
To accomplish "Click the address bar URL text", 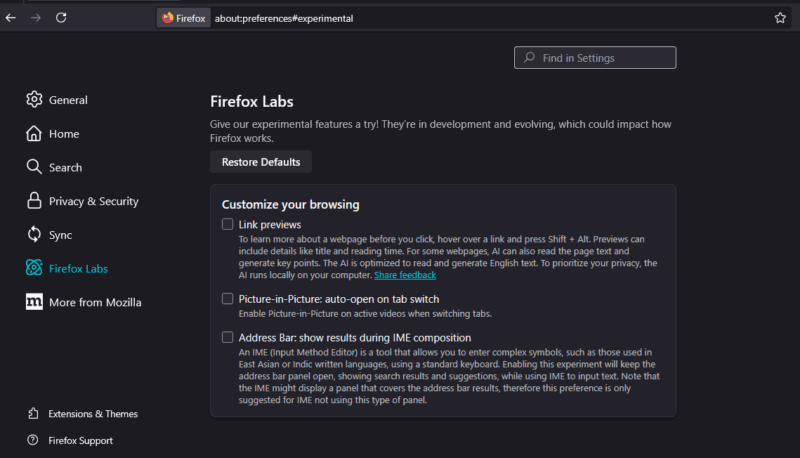I will [x=283, y=18].
